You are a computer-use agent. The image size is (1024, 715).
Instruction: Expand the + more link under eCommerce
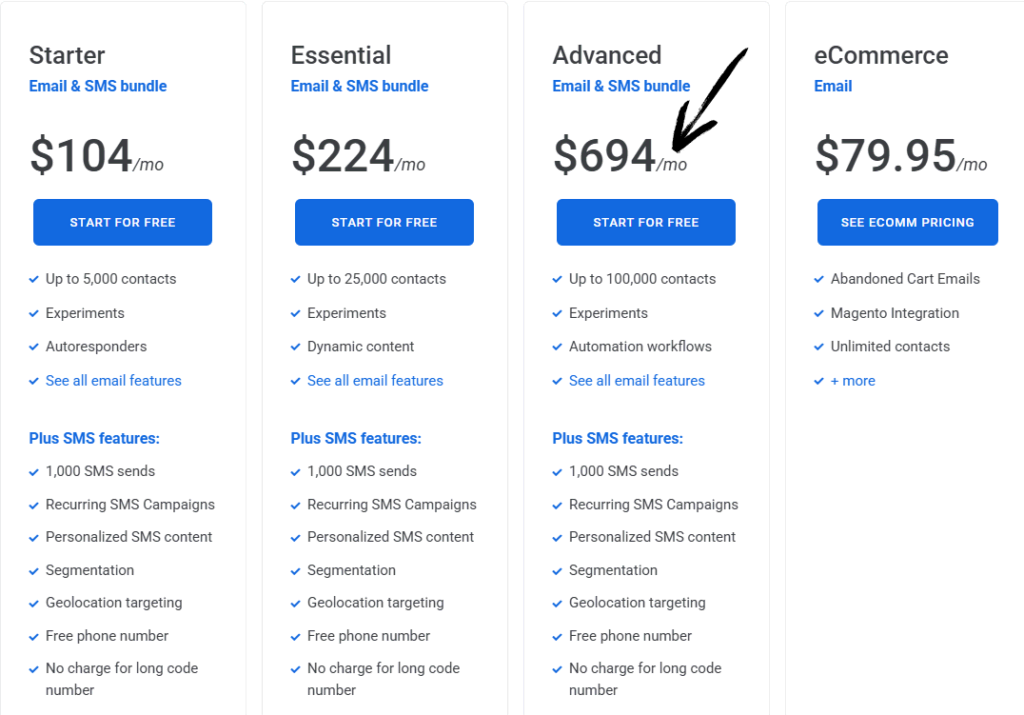click(852, 381)
